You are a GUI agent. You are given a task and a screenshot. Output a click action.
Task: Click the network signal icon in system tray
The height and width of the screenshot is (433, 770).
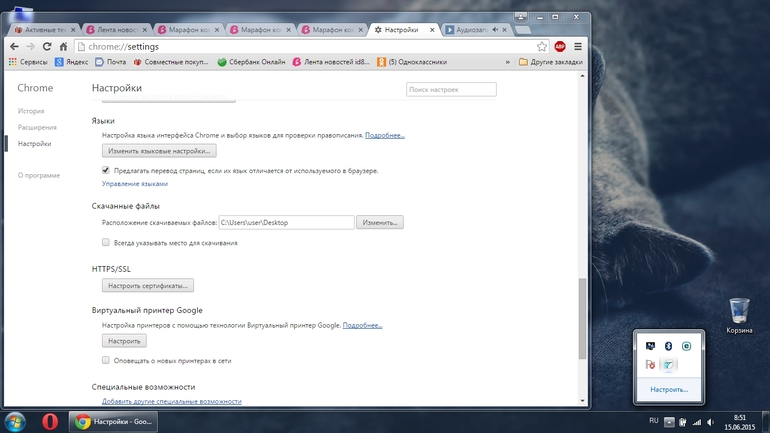[697, 422]
